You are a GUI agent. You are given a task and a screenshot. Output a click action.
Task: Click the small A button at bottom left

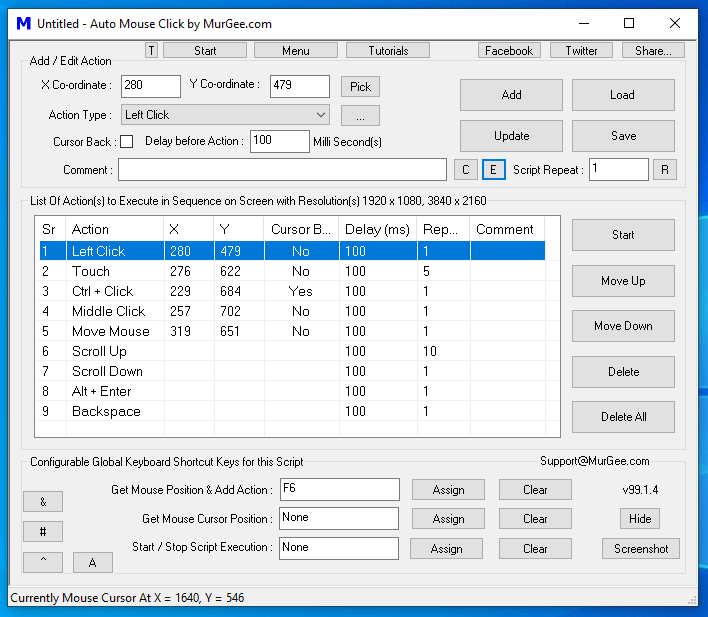[92, 562]
